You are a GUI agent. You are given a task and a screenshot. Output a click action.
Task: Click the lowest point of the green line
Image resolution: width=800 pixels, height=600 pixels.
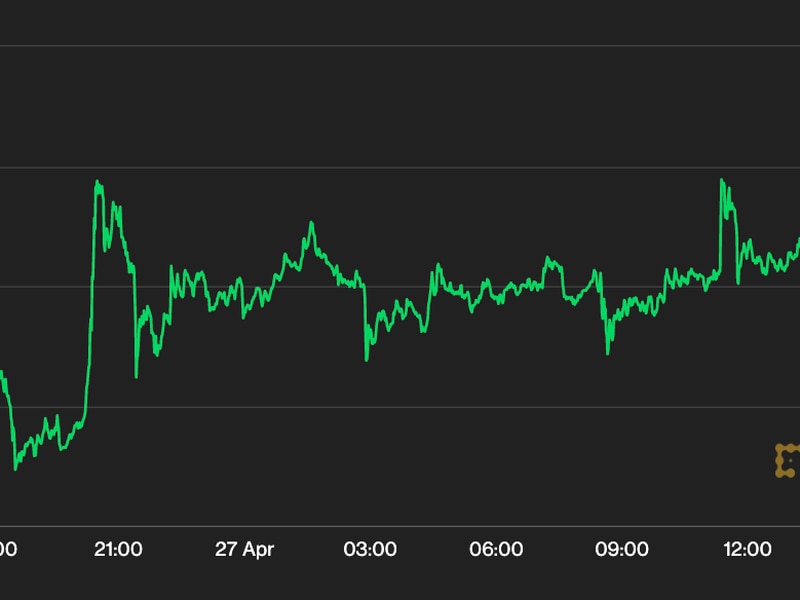15,468
